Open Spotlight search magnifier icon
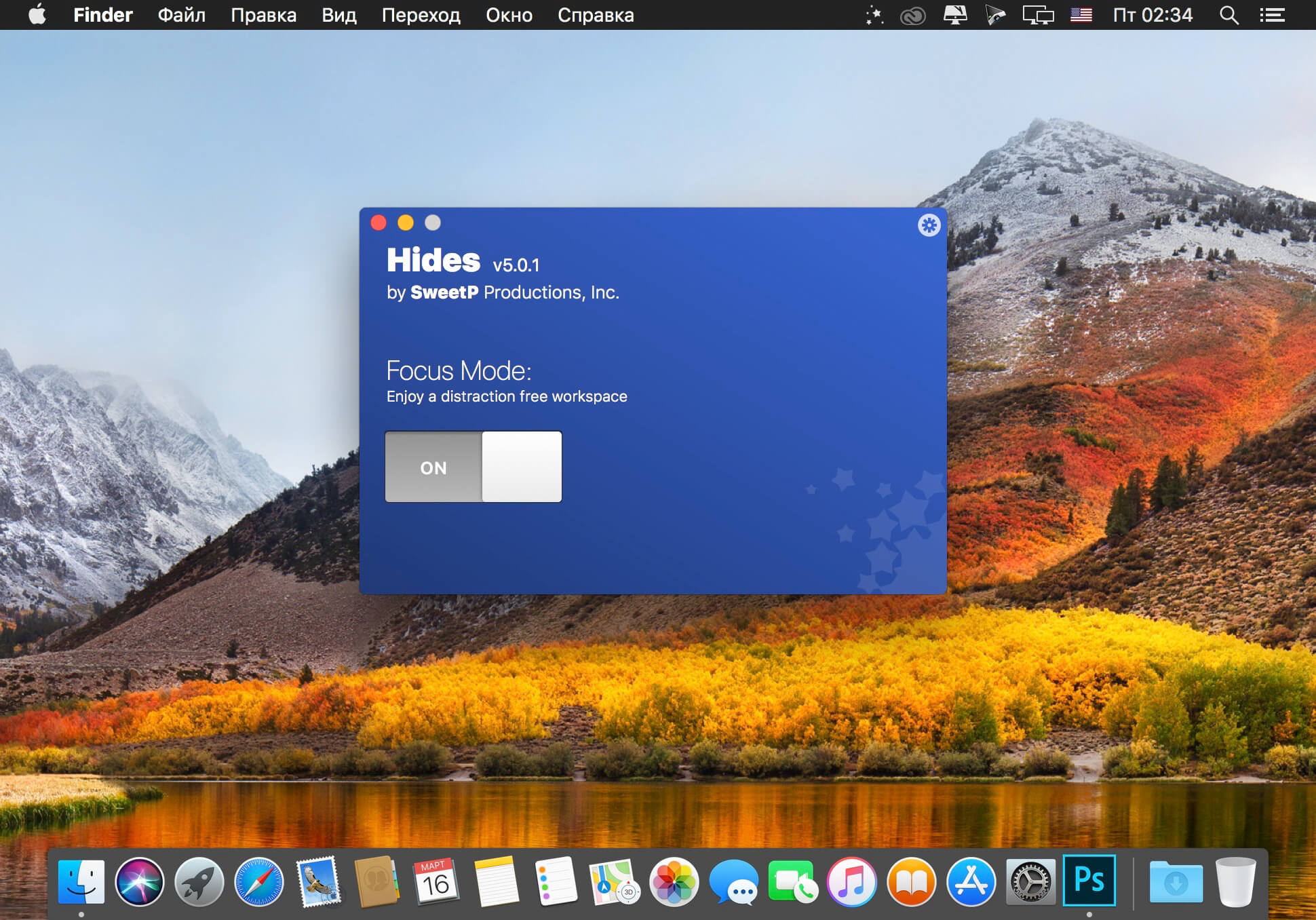 pyautogui.click(x=1229, y=15)
